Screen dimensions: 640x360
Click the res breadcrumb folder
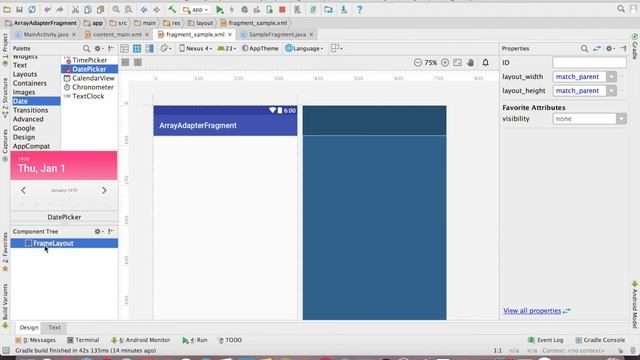(x=172, y=23)
